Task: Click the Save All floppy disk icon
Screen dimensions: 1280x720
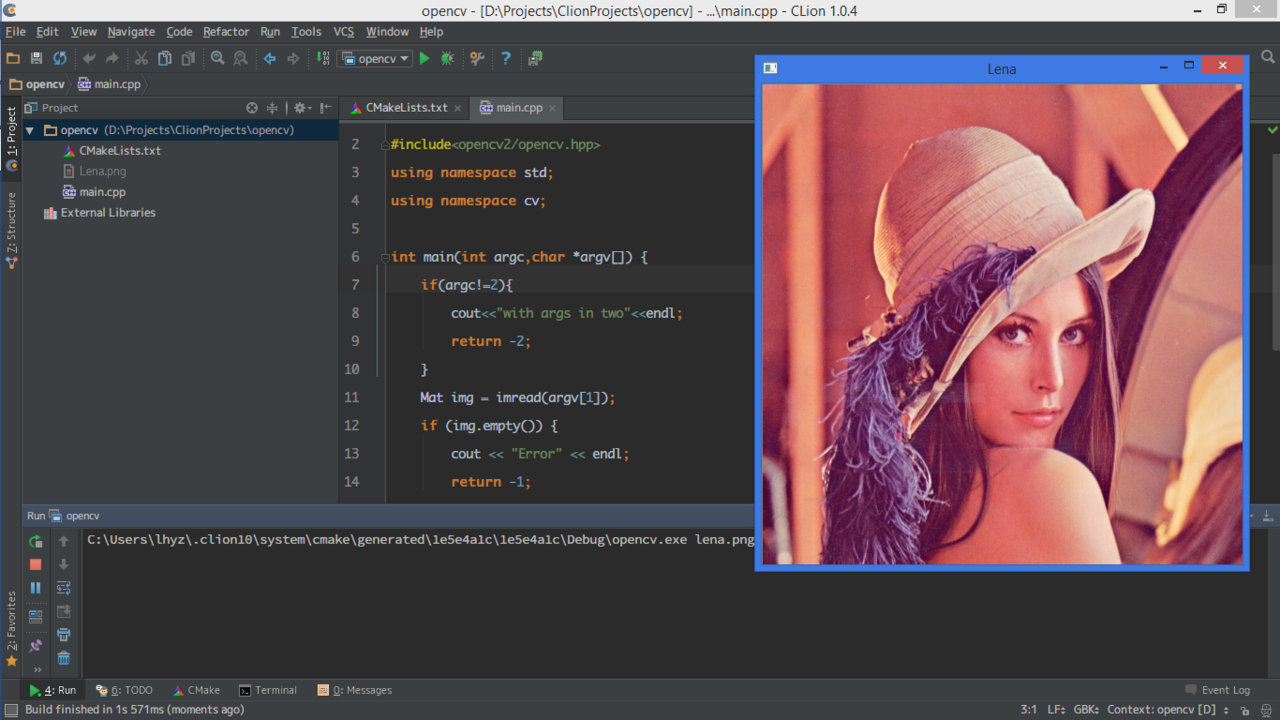Action: pos(36,59)
